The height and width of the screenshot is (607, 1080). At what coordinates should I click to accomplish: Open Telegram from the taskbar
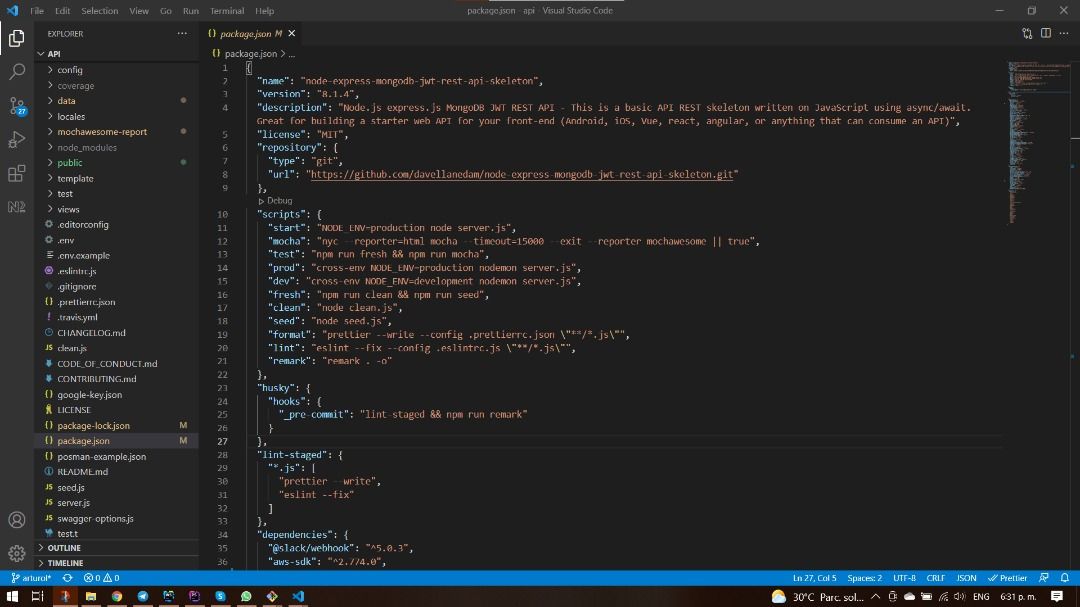tap(143, 597)
